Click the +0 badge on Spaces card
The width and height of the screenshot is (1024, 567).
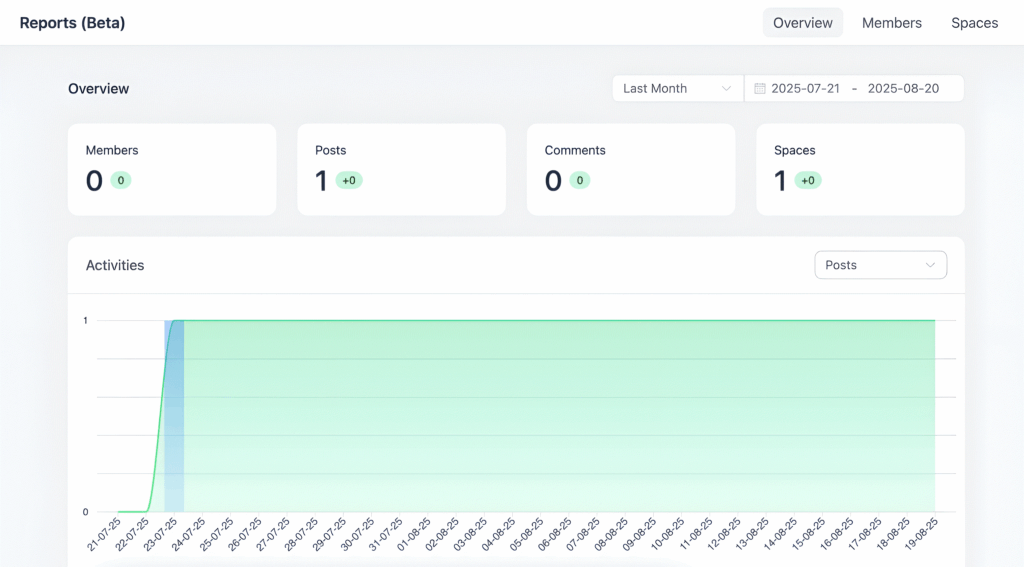pos(808,181)
